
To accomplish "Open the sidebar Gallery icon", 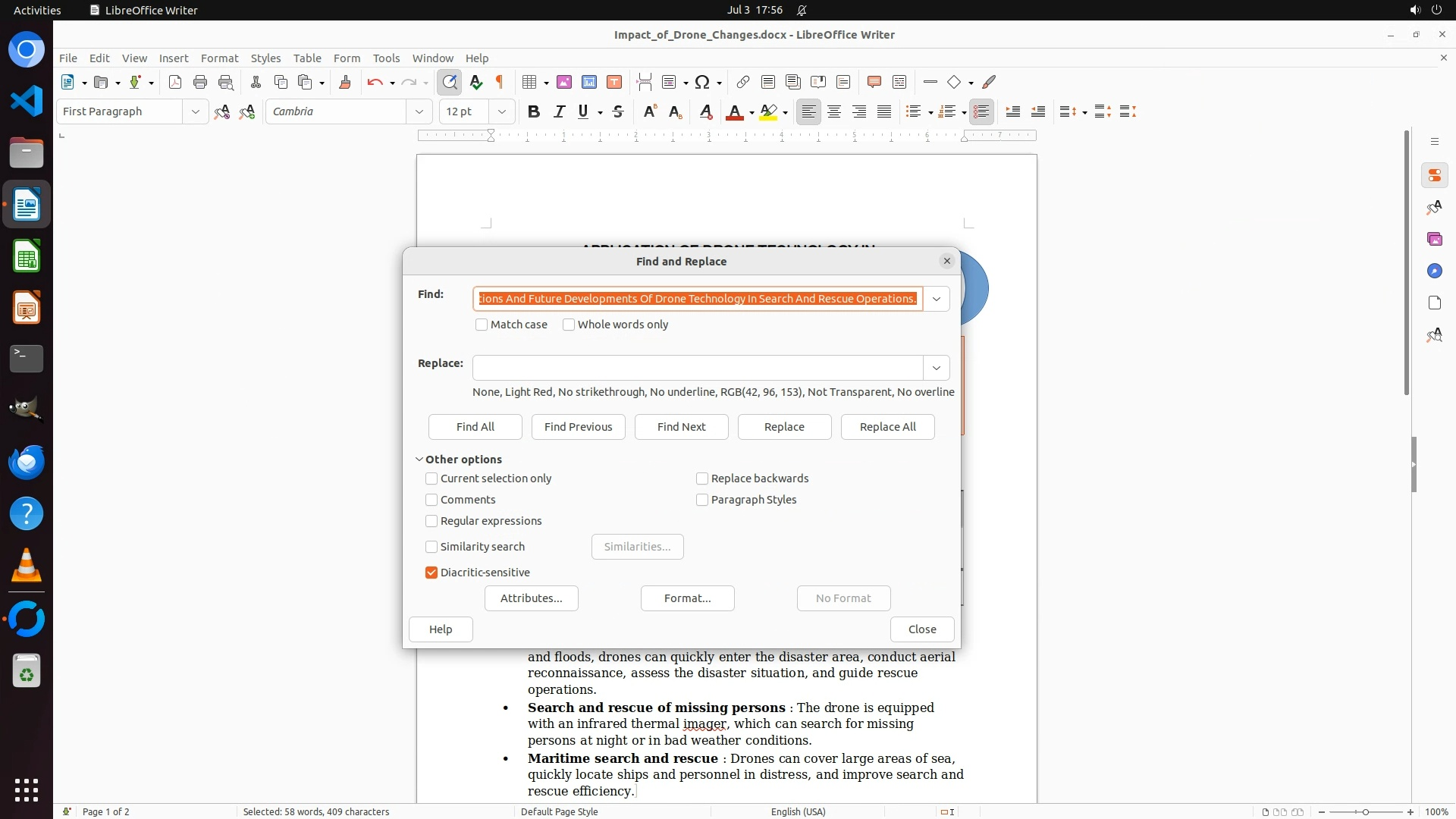I will click(x=1434, y=239).
